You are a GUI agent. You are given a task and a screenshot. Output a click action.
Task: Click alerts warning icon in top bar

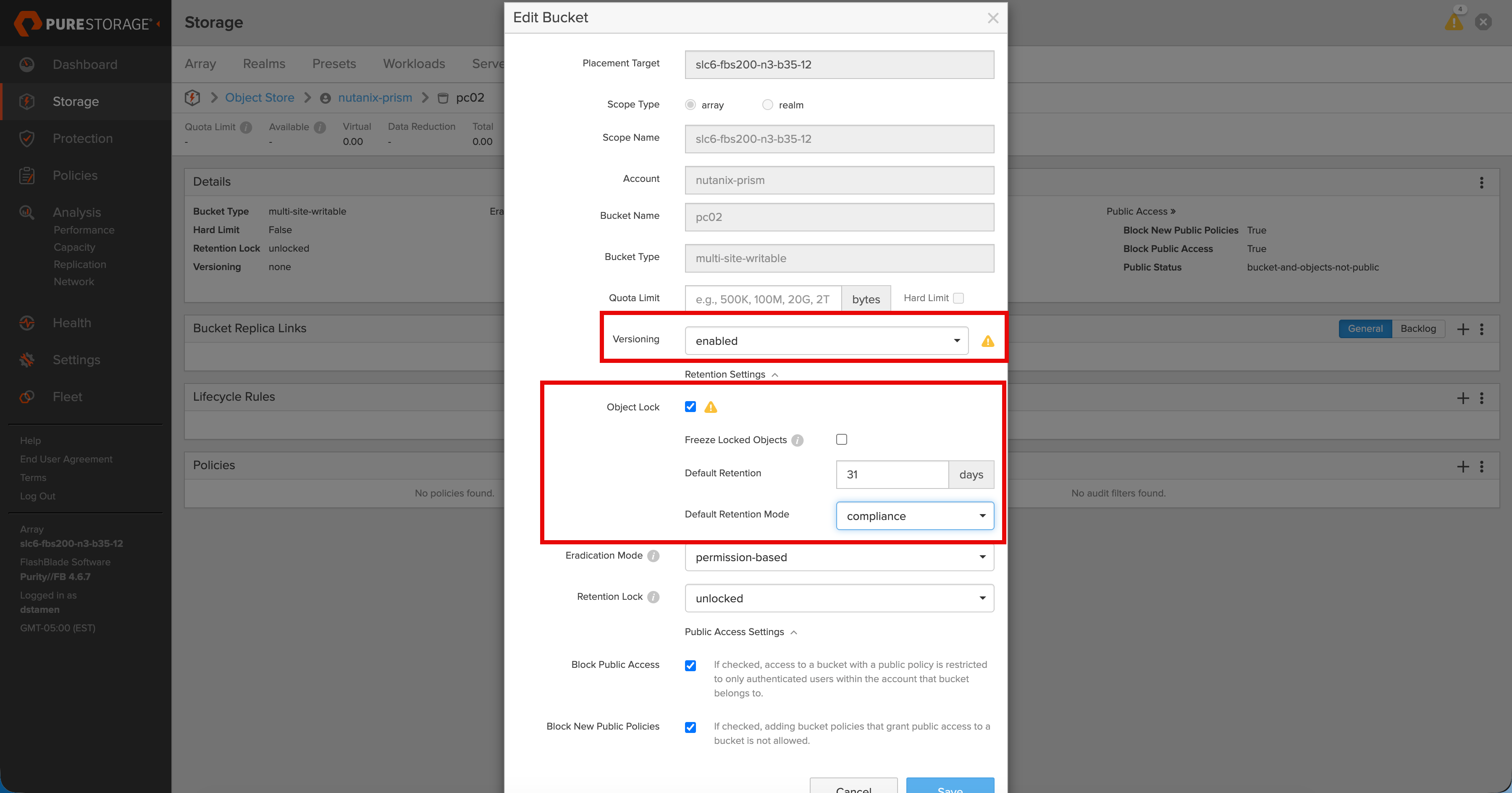pos(1453,22)
